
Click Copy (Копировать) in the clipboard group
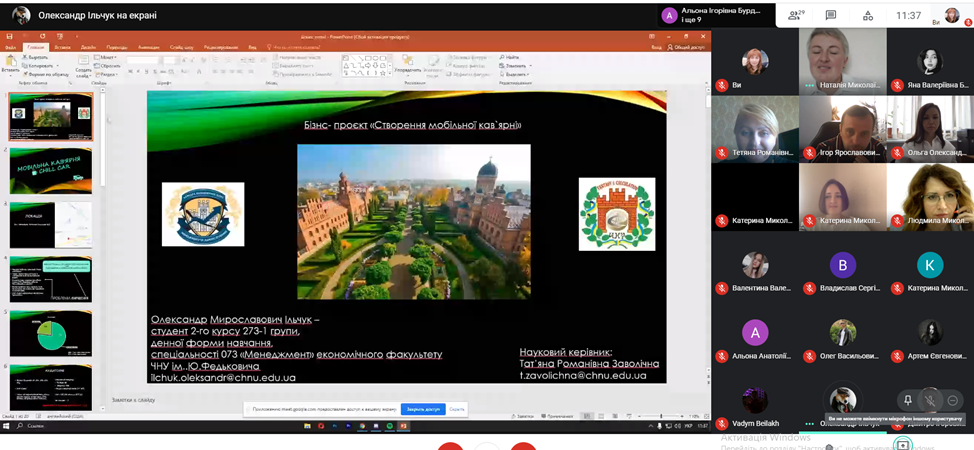point(39,65)
